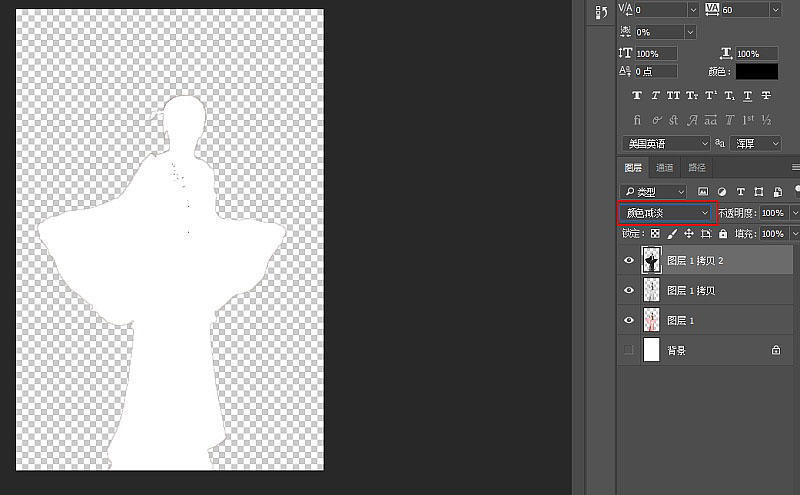Toggle ordinals (1st) OpenType icon
The image size is (800, 495).
(x=748, y=120)
